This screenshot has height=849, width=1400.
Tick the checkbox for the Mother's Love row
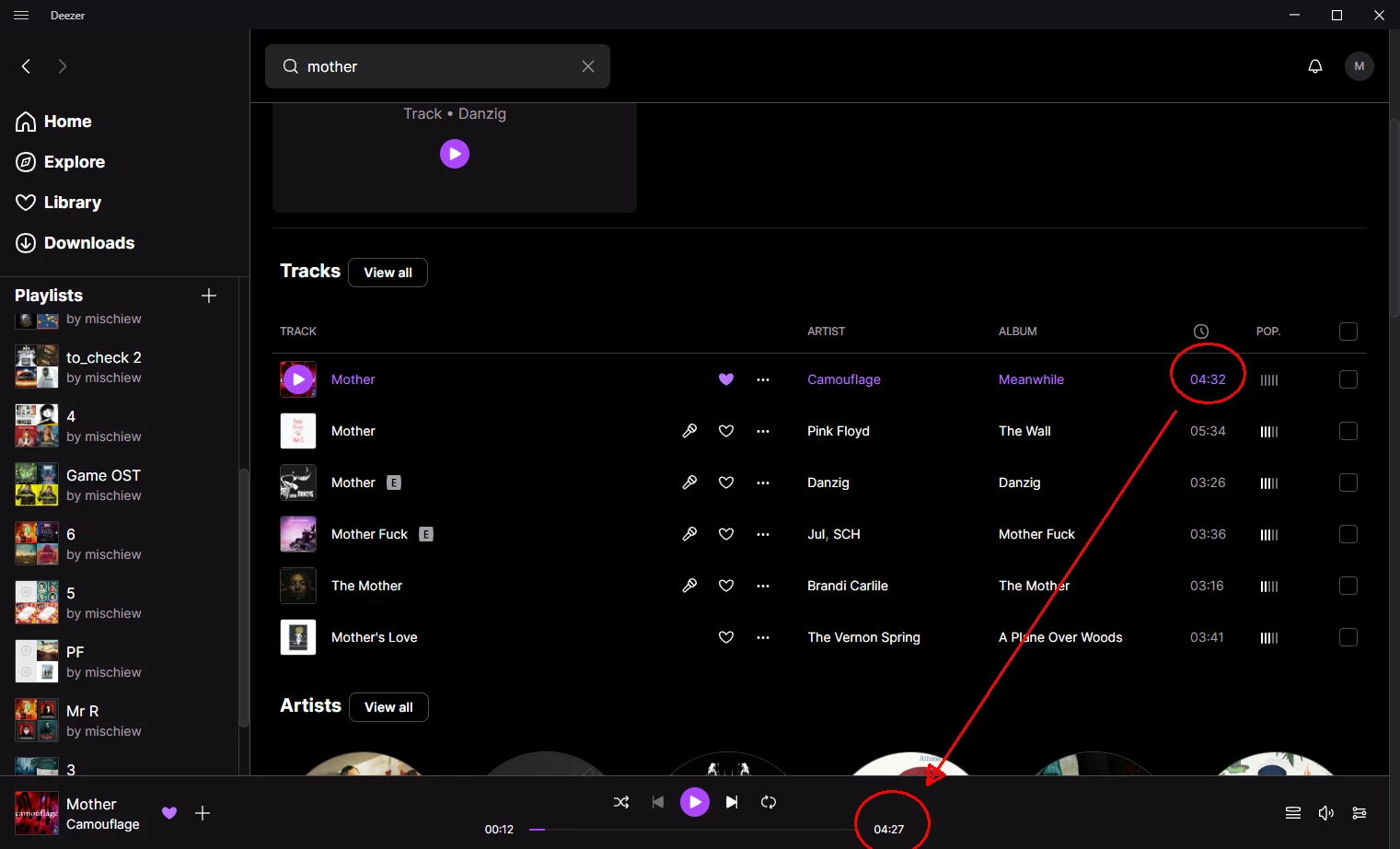[x=1348, y=637]
